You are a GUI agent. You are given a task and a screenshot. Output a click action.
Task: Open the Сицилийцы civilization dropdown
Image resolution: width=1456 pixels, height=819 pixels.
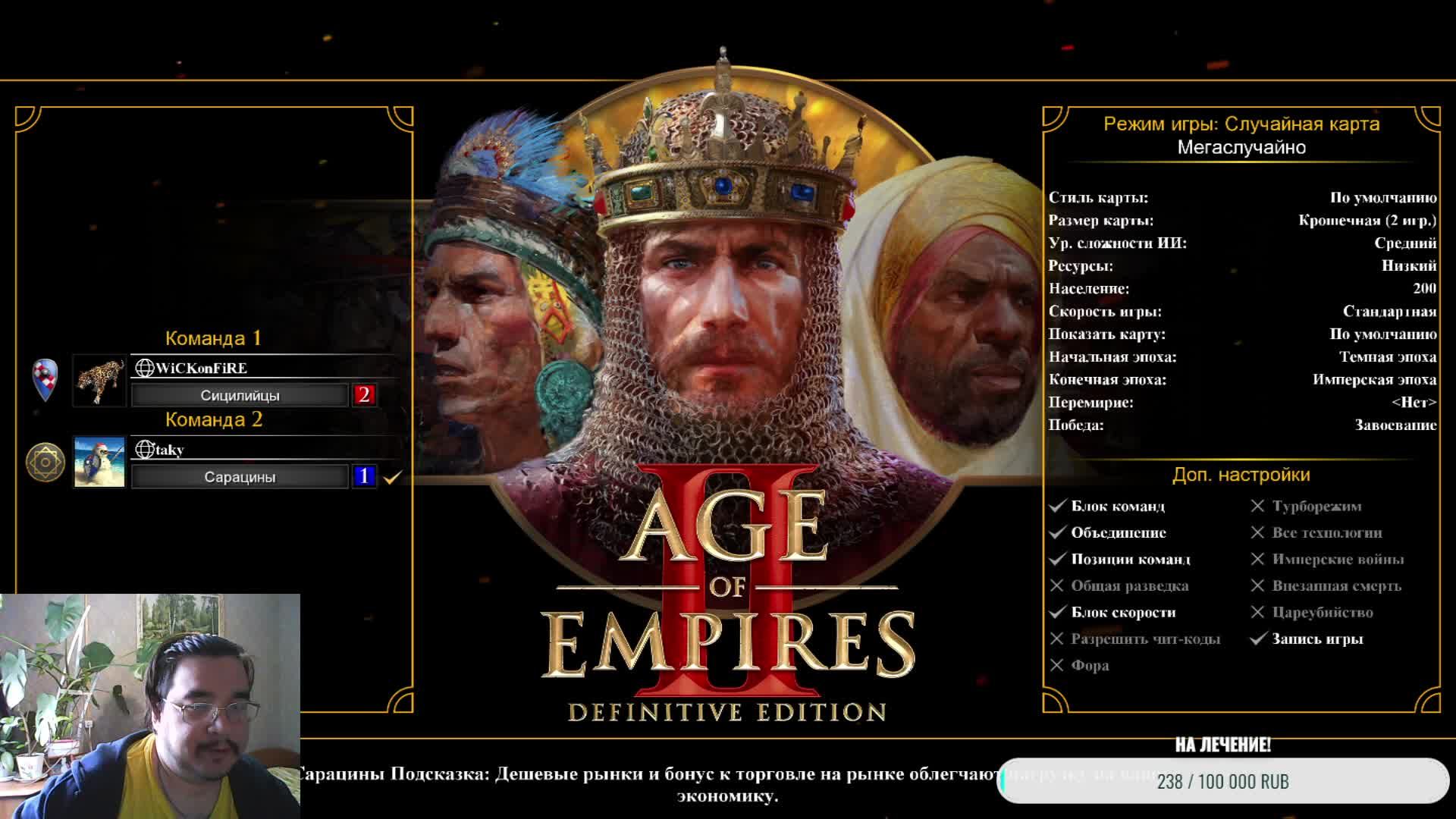pos(240,395)
